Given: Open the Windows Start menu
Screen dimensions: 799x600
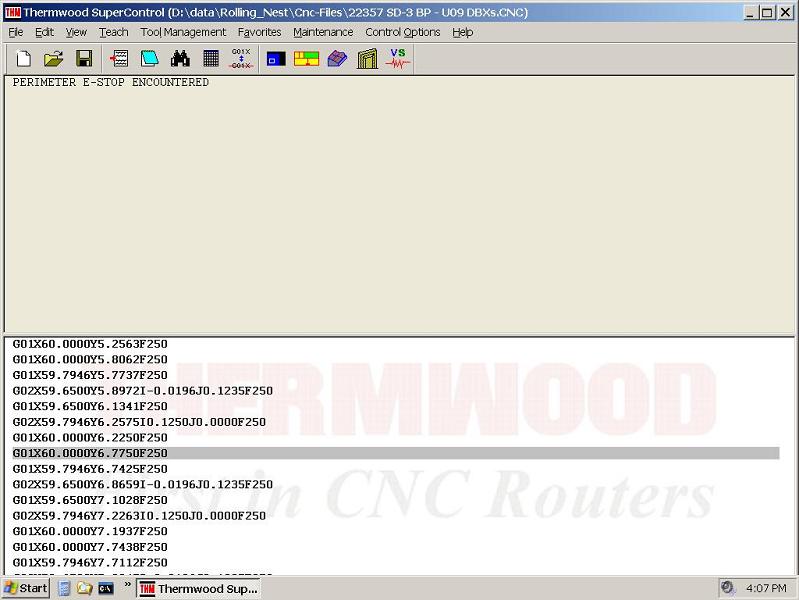Looking at the screenshot, I should [x=25, y=588].
